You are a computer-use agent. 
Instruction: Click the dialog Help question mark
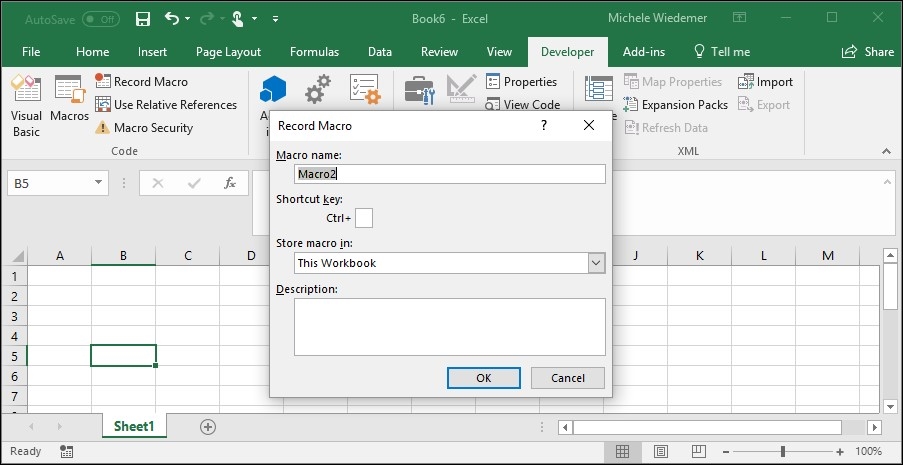point(544,126)
